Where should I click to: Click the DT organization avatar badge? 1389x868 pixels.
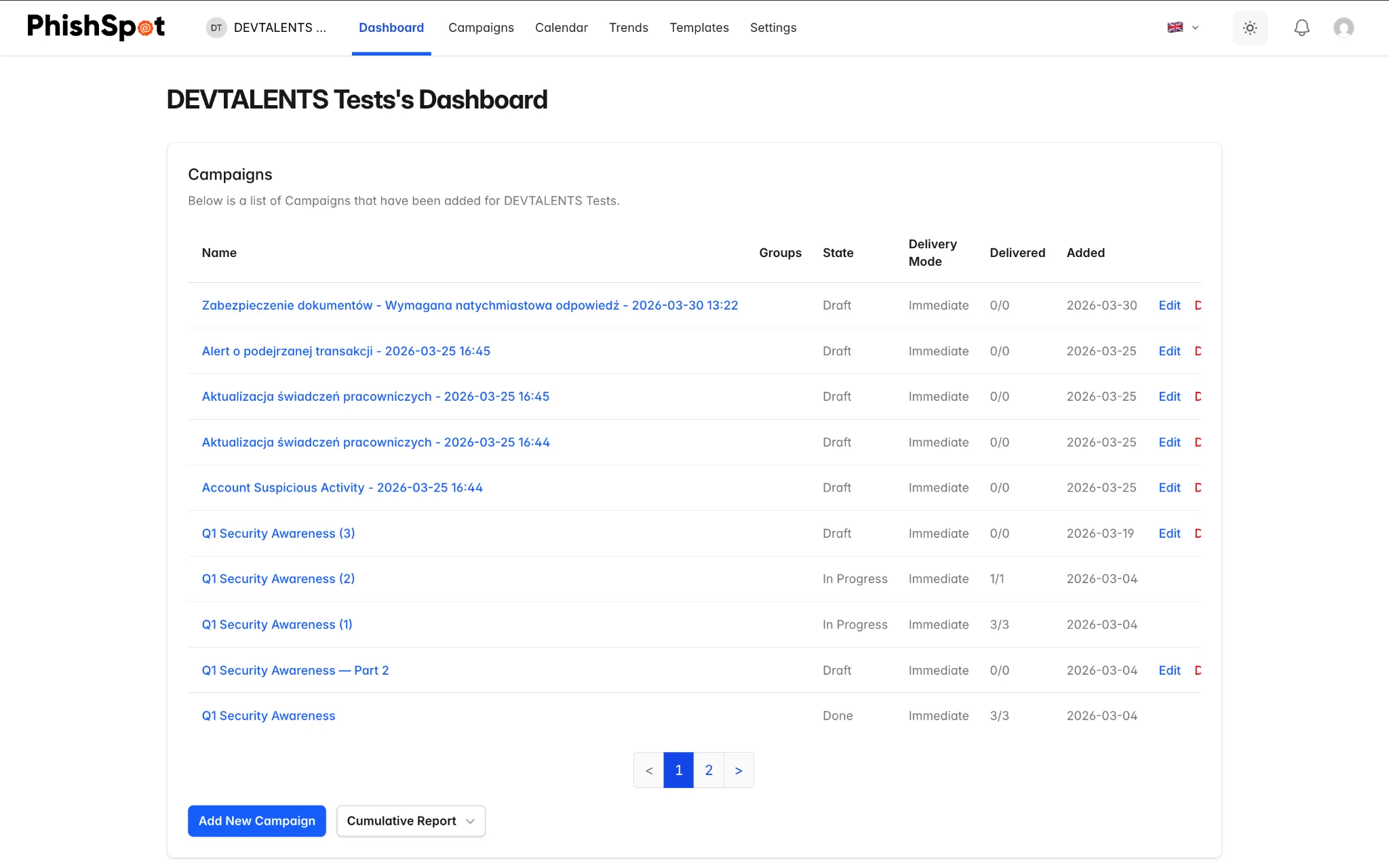pyautogui.click(x=216, y=28)
